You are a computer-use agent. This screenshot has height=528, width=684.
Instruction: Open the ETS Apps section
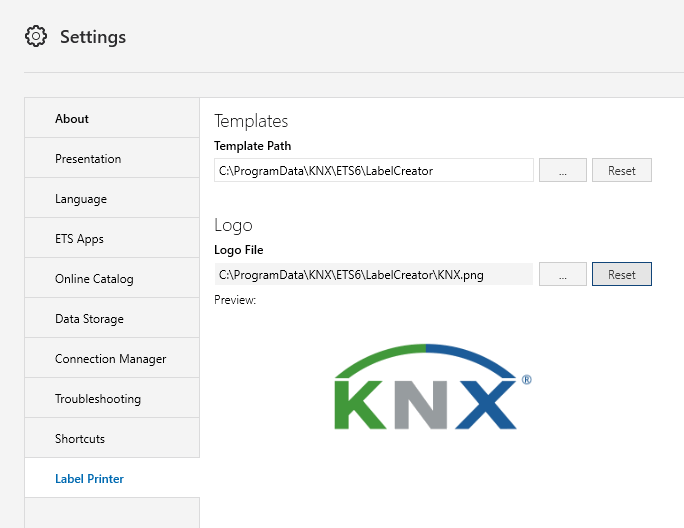pyautogui.click(x=112, y=238)
